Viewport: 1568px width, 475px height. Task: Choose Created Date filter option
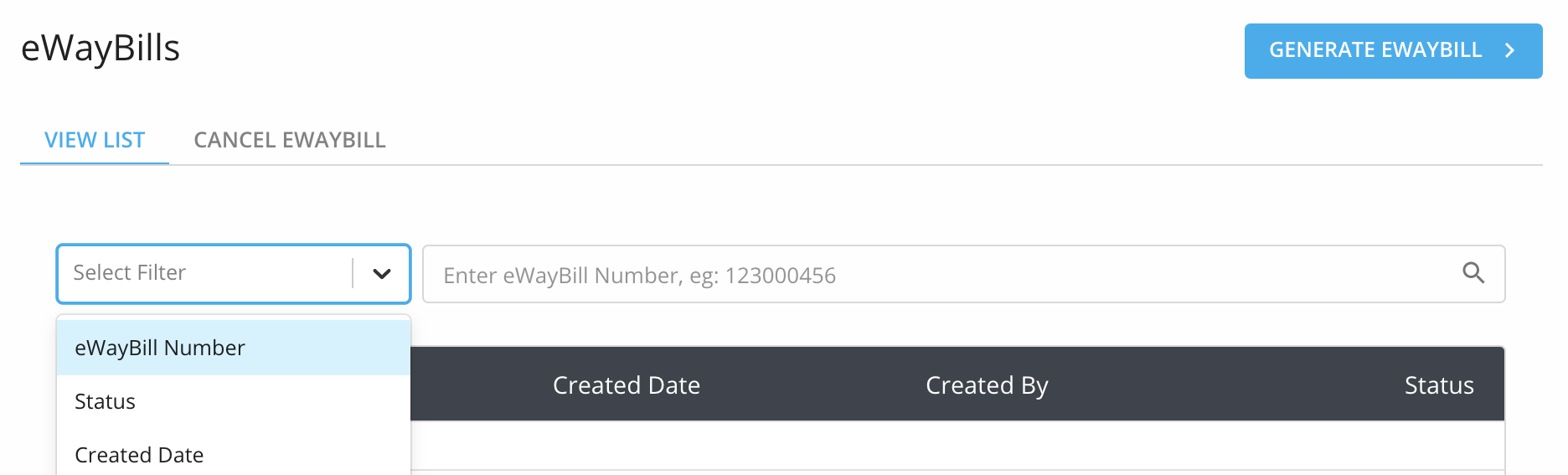pos(234,455)
